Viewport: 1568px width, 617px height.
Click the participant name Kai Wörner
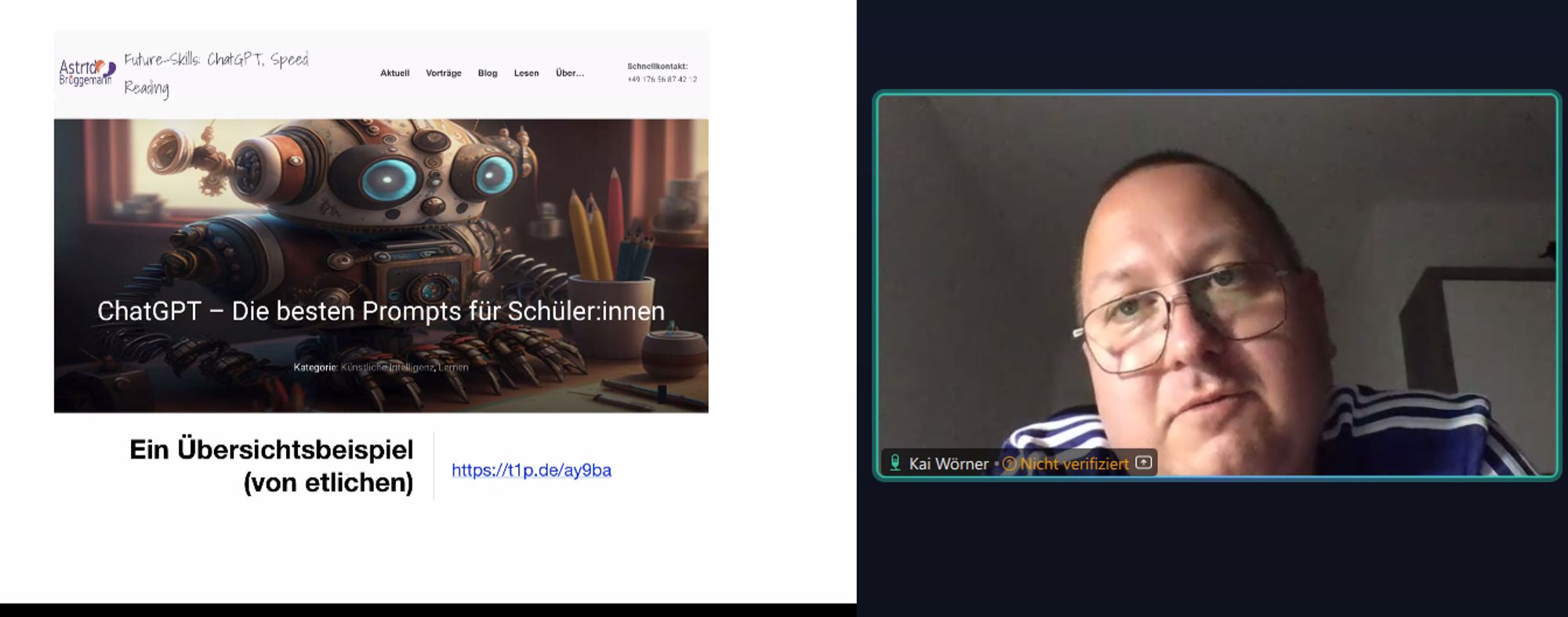[x=949, y=464]
